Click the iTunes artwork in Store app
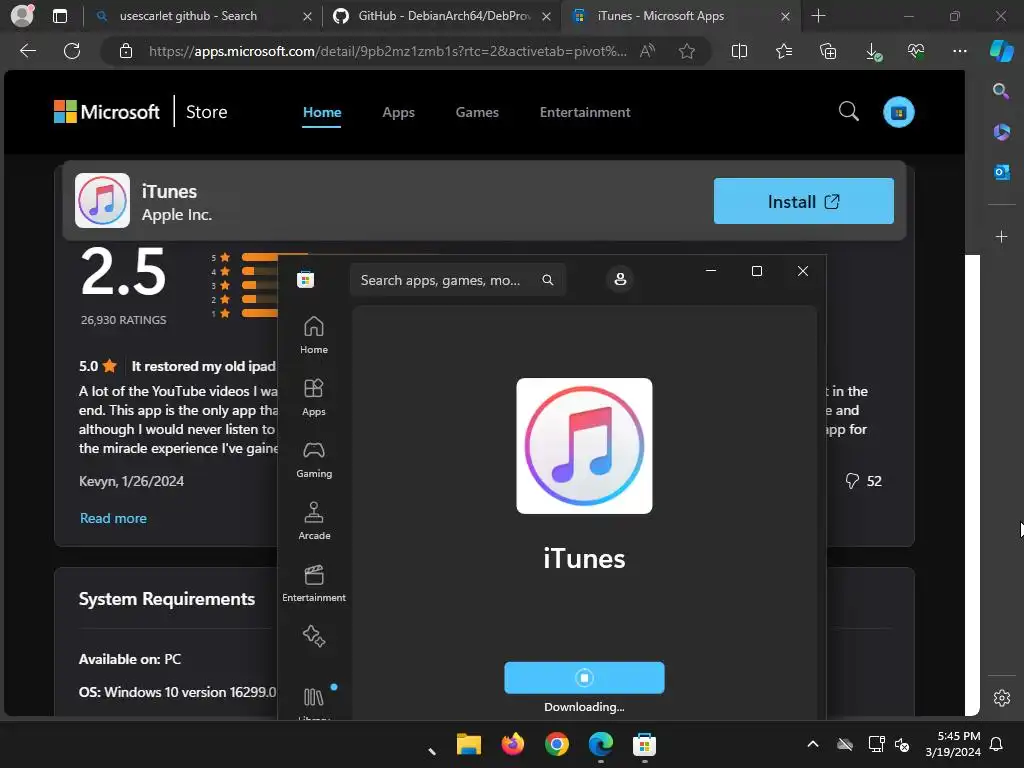The width and height of the screenshot is (1024, 768). coord(584,446)
